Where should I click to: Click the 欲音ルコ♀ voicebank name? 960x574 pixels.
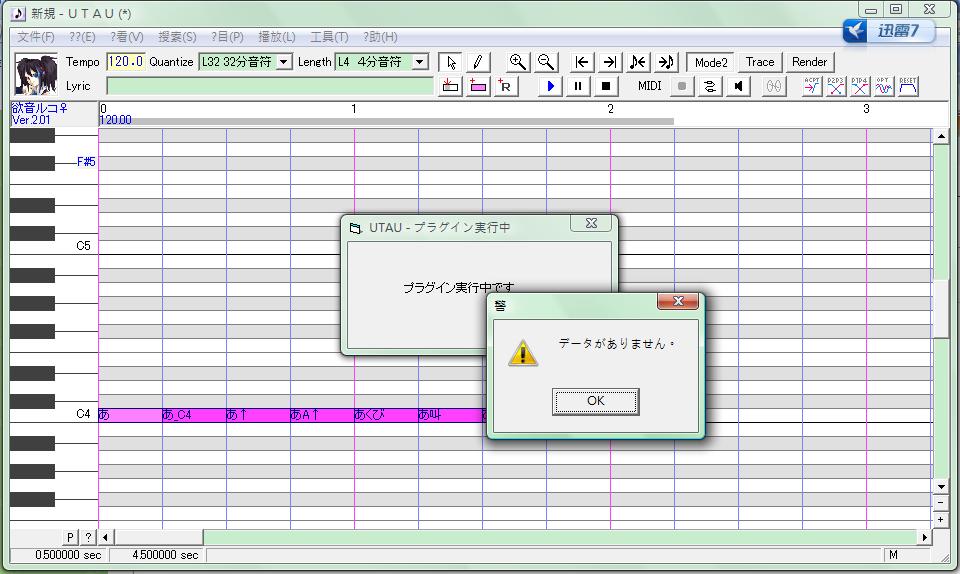[x=40, y=108]
